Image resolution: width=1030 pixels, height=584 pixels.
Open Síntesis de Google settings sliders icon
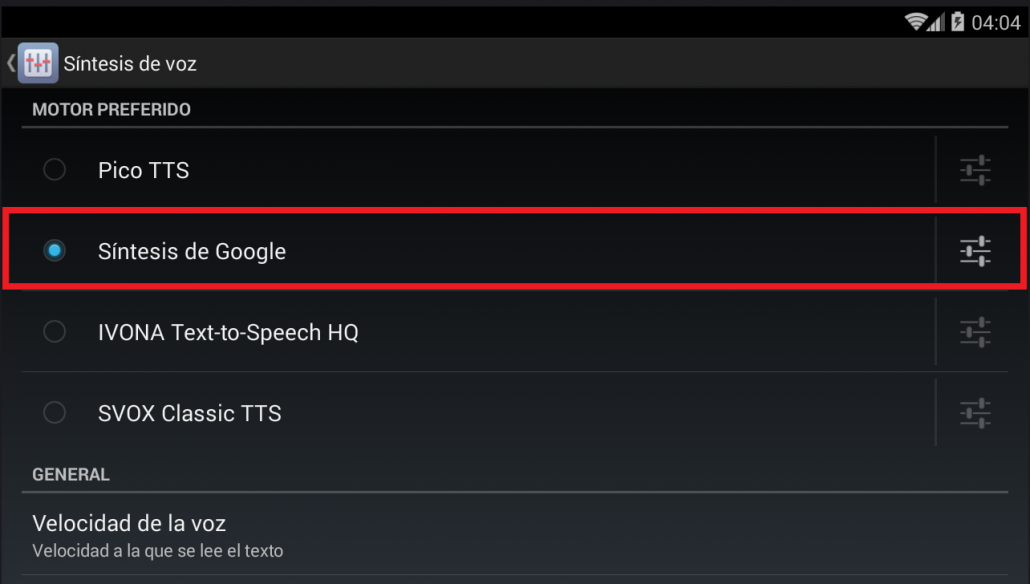point(975,251)
